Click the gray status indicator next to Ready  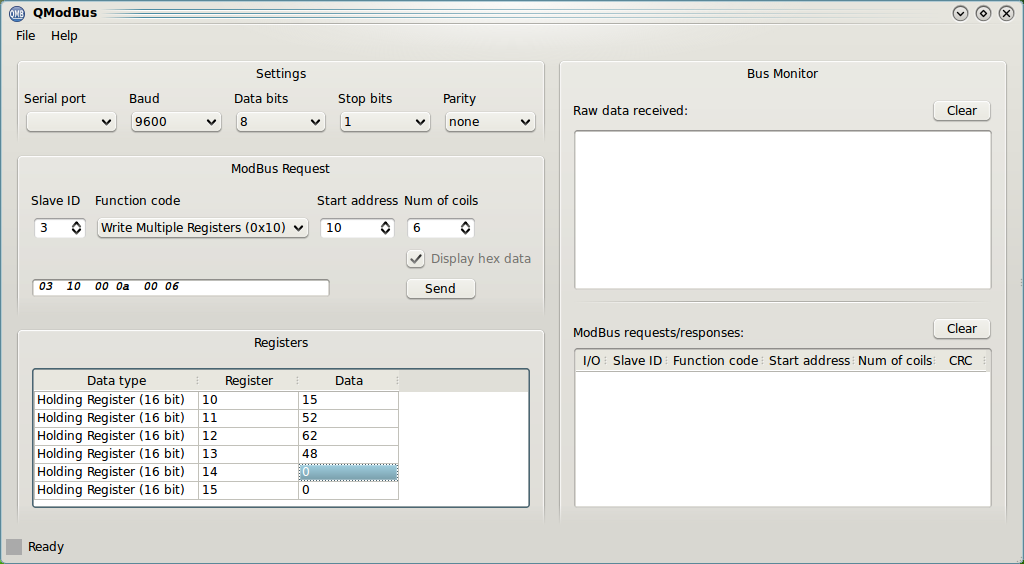click(14, 547)
